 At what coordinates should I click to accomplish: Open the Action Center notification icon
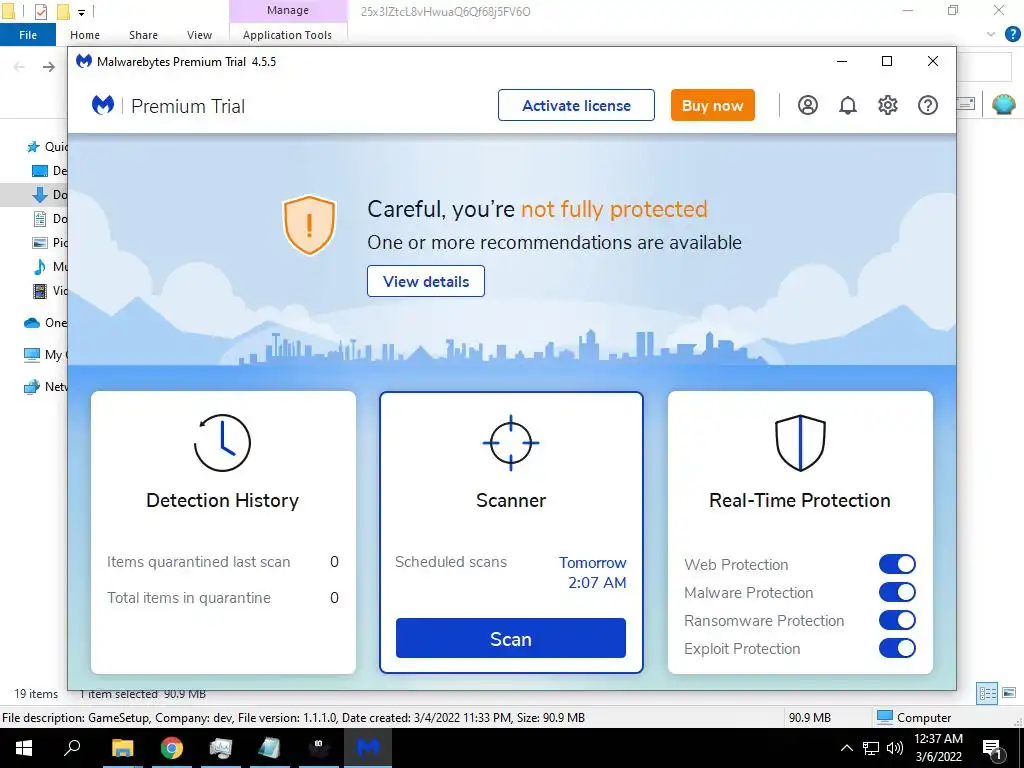click(992, 748)
